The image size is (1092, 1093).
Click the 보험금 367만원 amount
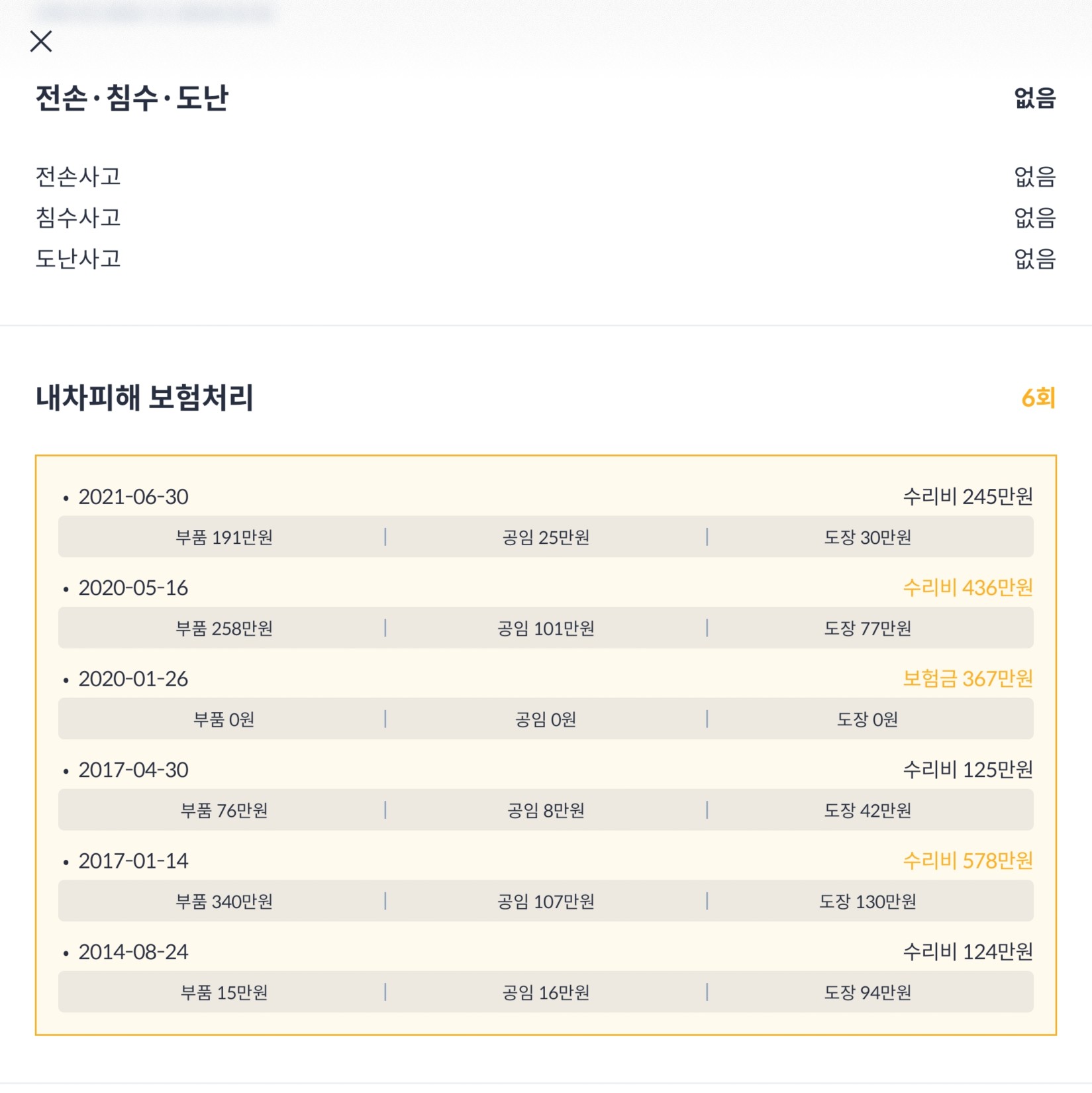(x=968, y=678)
